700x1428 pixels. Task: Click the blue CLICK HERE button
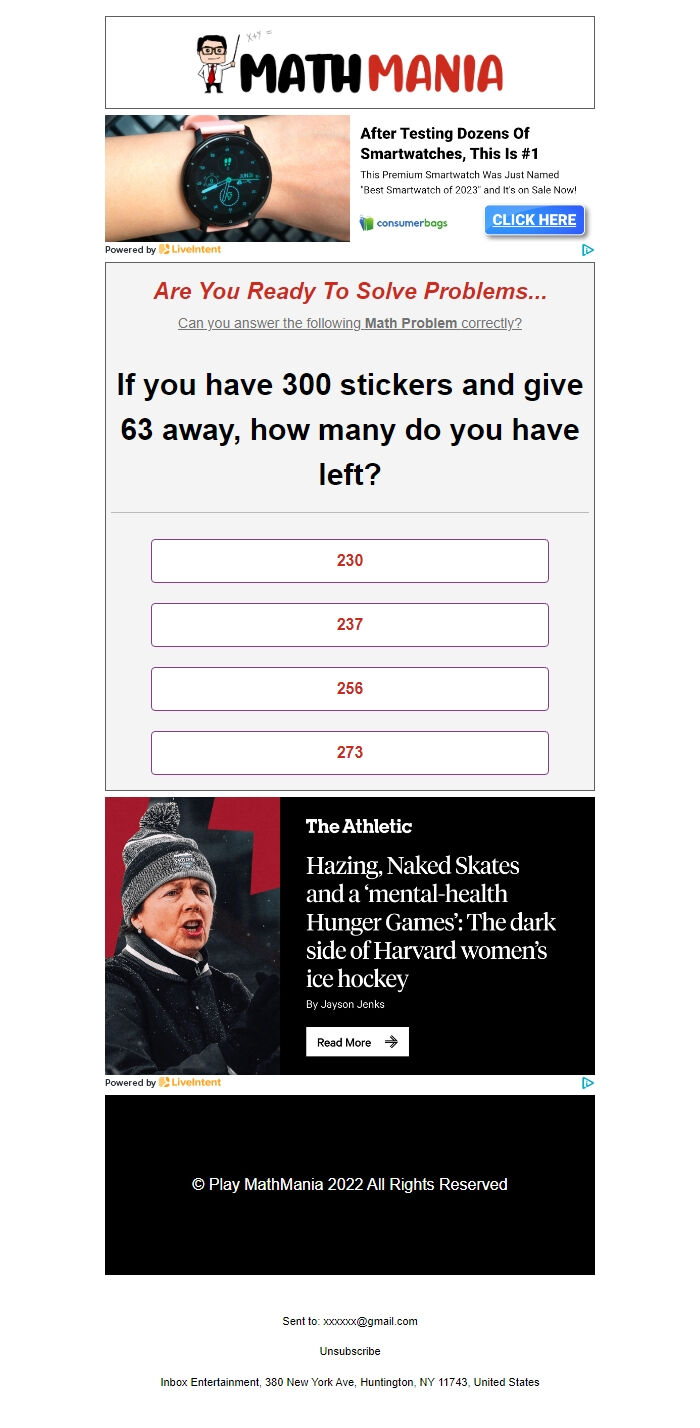535,221
